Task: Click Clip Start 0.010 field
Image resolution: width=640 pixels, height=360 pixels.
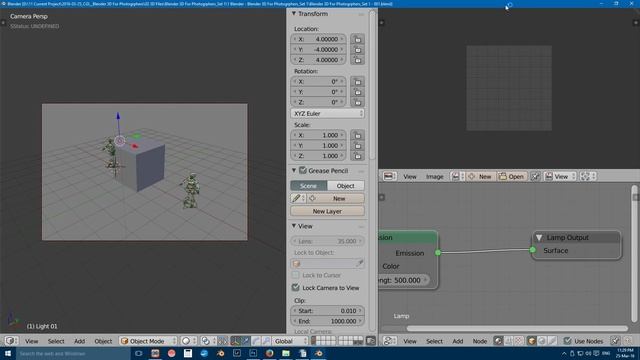Action: click(327, 311)
